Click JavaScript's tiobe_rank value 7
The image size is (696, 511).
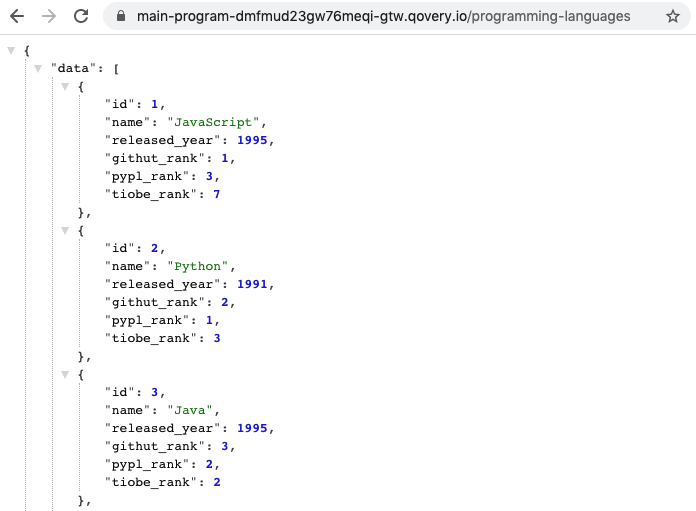pyautogui.click(x=217, y=194)
